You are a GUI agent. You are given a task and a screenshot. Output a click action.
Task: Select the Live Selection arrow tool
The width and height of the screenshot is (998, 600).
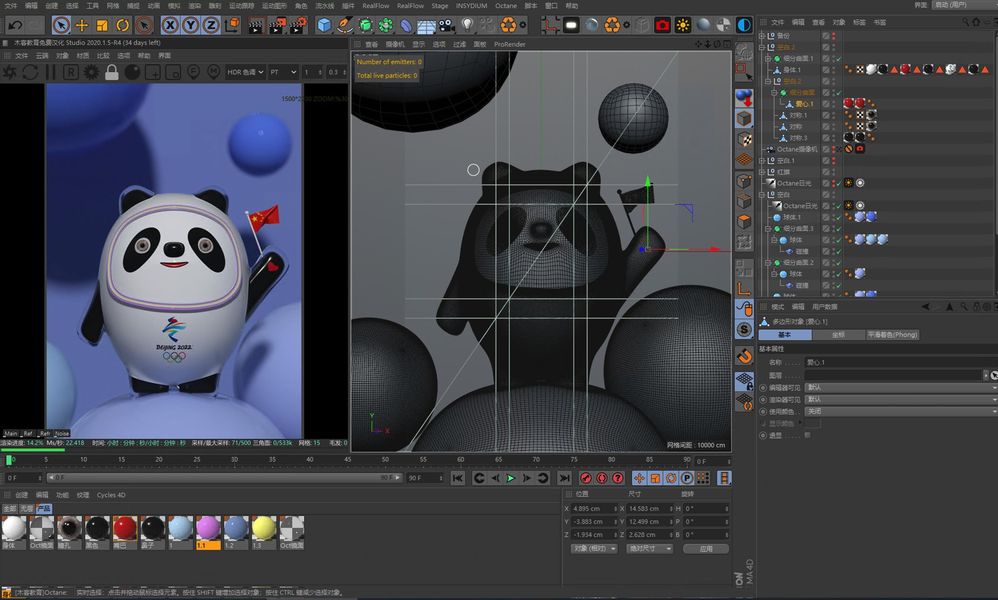coord(61,25)
